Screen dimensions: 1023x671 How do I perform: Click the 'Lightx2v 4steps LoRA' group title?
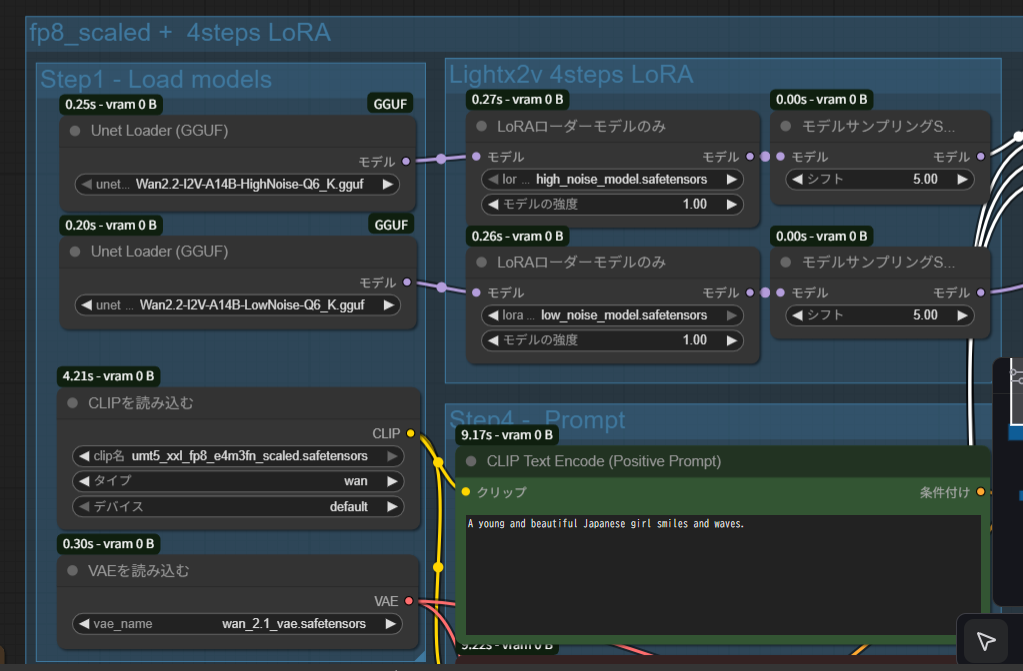(x=571, y=74)
